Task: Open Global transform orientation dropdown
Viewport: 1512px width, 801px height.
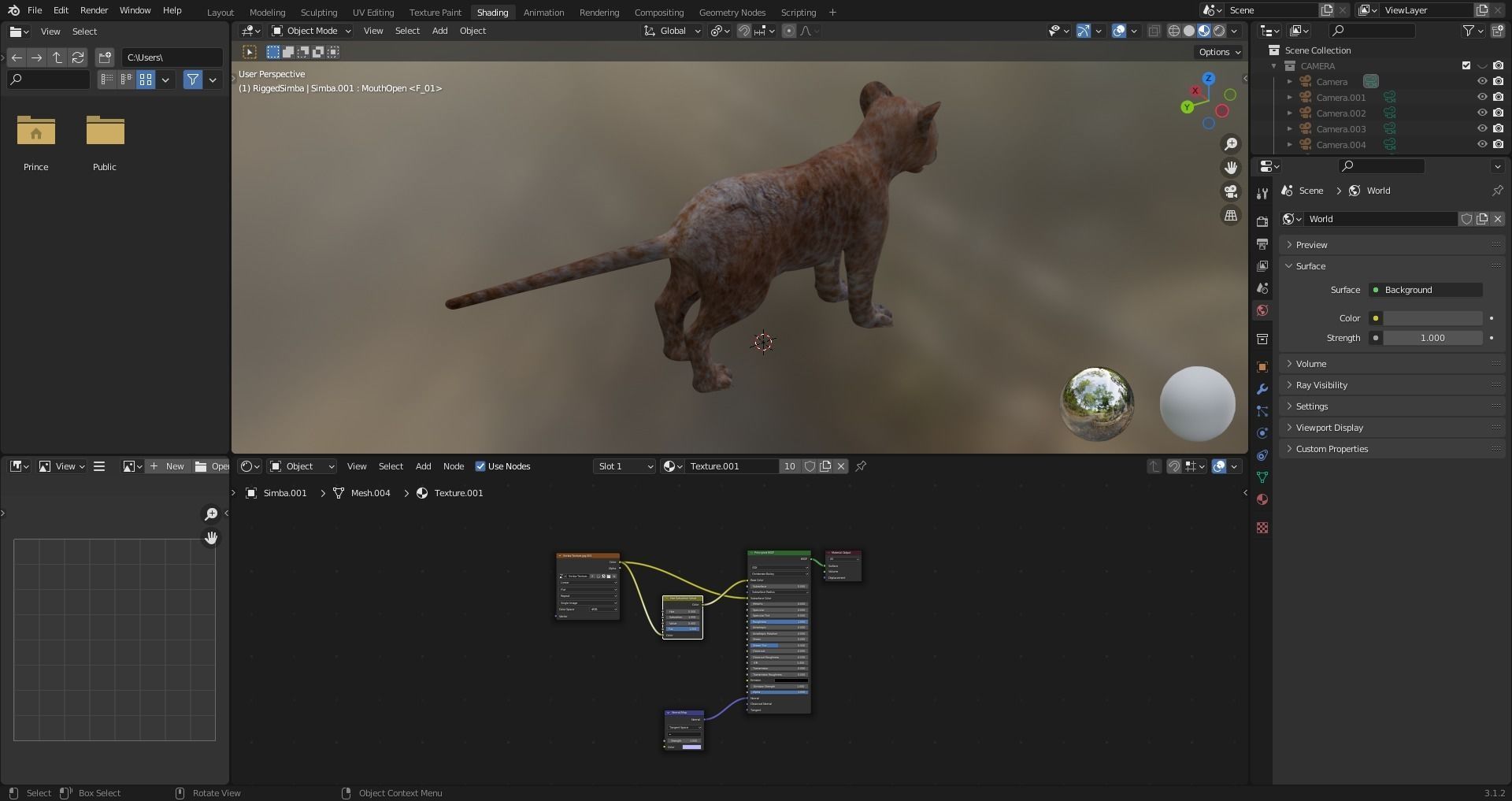Action: coord(672,31)
